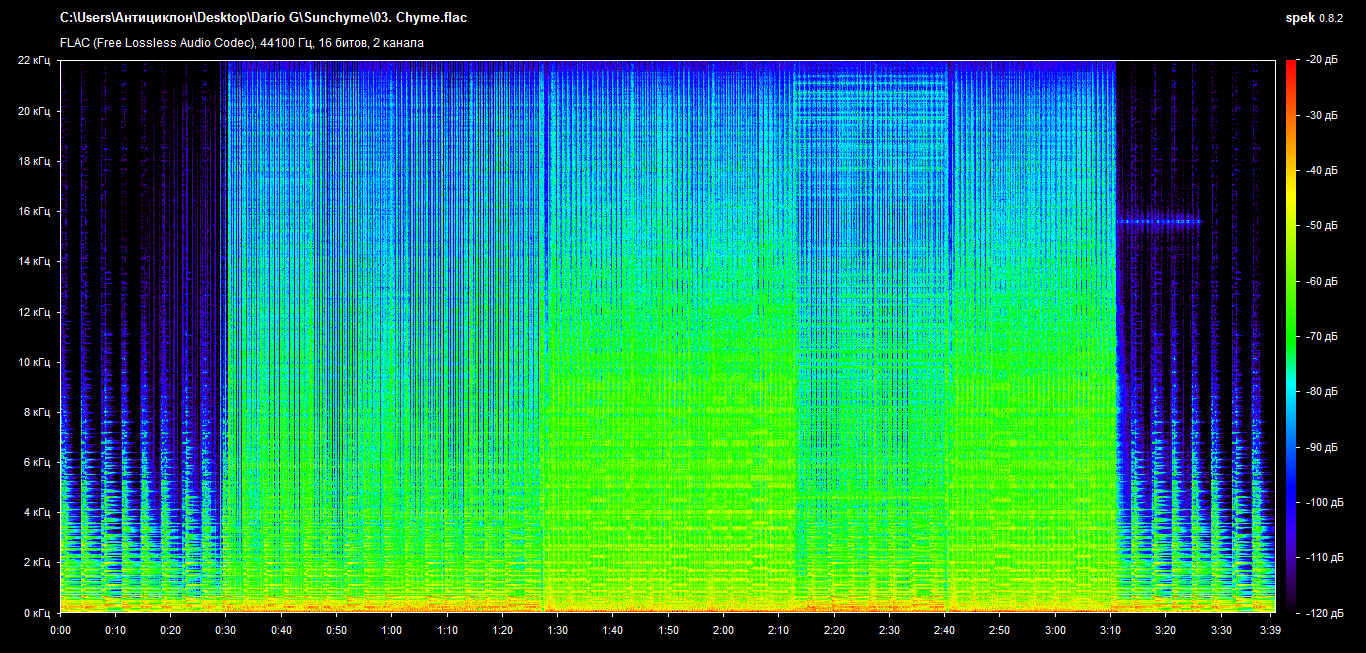
Task: Click the 2 кГц frequency label
Action: click(39, 562)
